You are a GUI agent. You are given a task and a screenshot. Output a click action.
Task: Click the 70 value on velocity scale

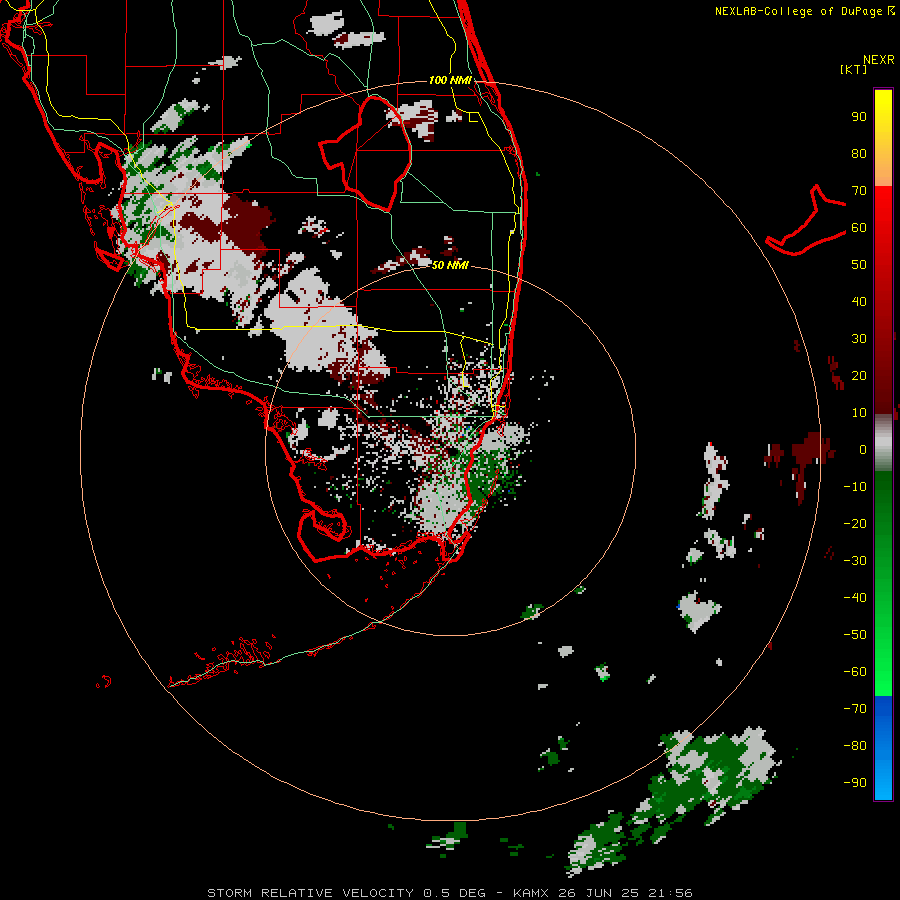tap(859, 191)
